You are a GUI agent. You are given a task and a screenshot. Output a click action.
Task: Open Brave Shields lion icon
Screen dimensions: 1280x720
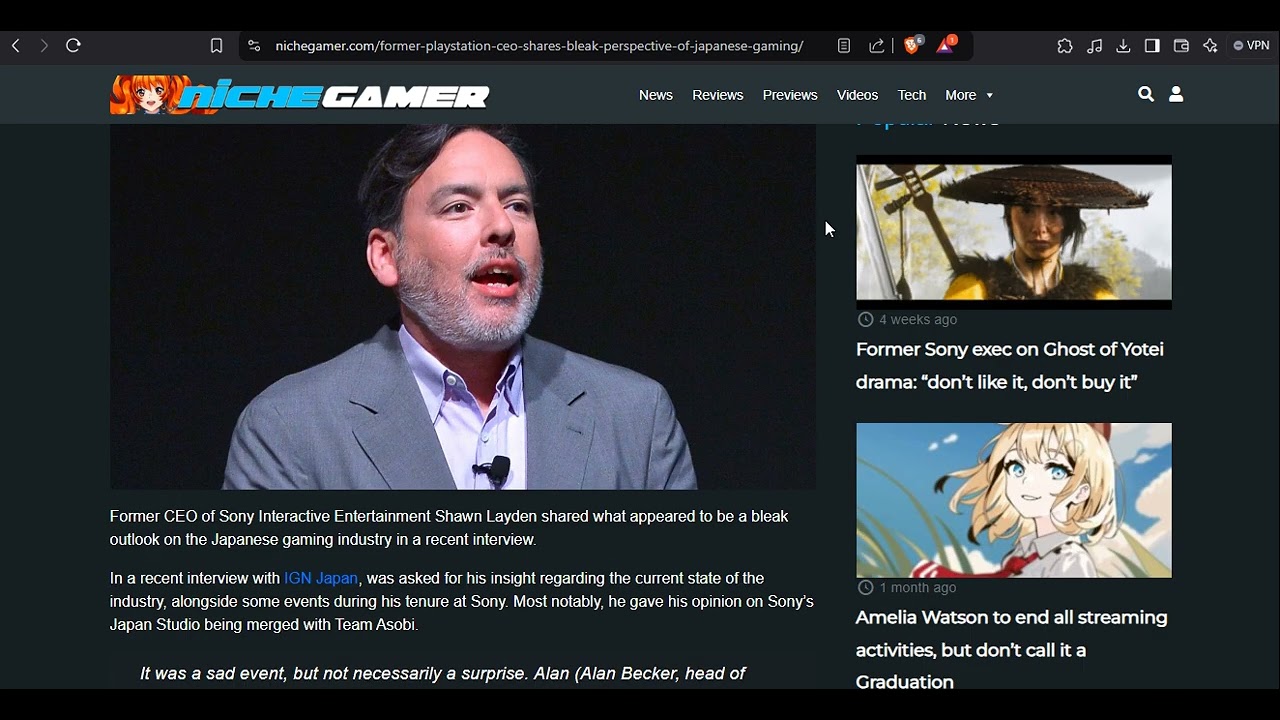912,45
